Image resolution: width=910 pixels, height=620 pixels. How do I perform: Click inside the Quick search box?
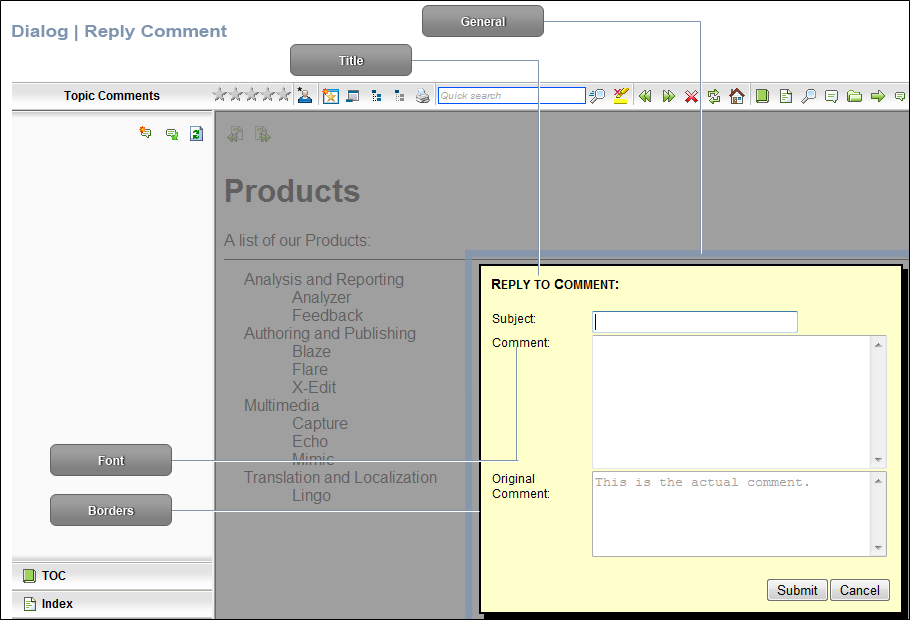pos(511,96)
